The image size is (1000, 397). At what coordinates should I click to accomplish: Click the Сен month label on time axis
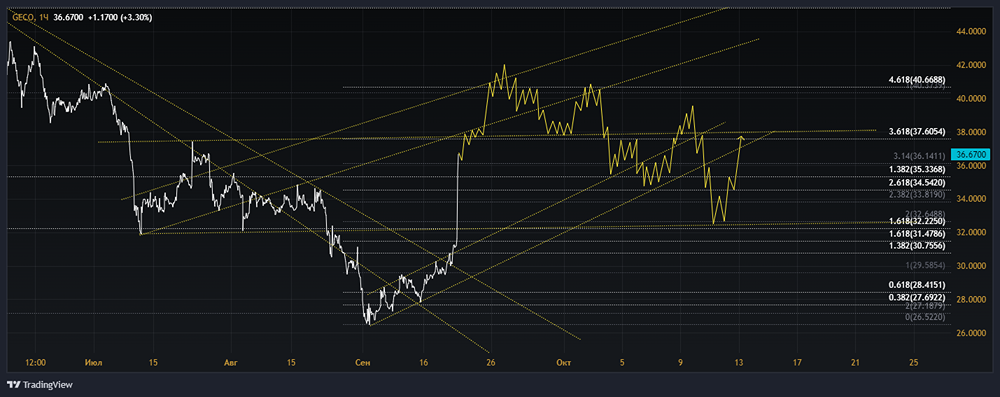(363, 363)
